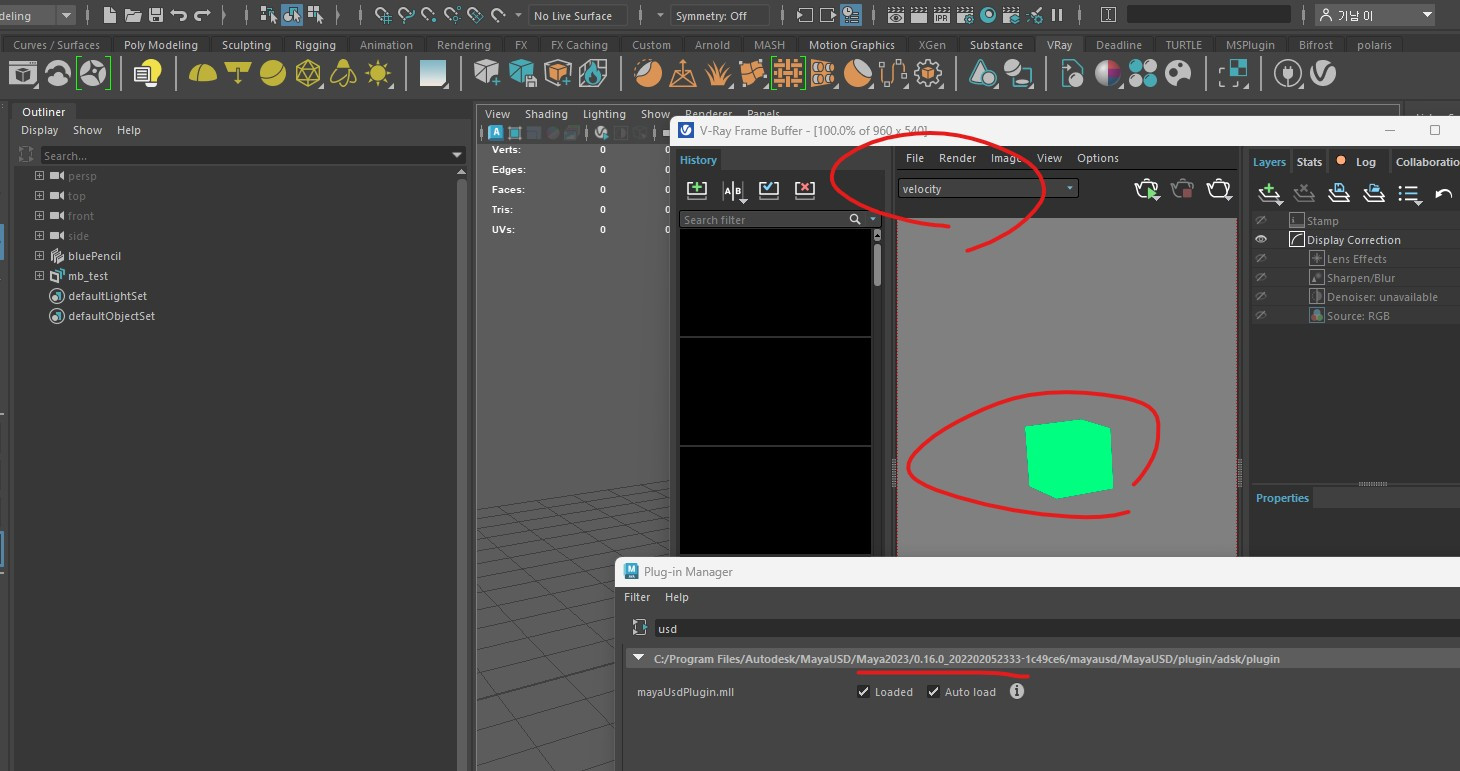Viewport: 1460px width, 771px height.
Task: Expand the persp camera node
Action: pyautogui.click(x=40, y=176)
